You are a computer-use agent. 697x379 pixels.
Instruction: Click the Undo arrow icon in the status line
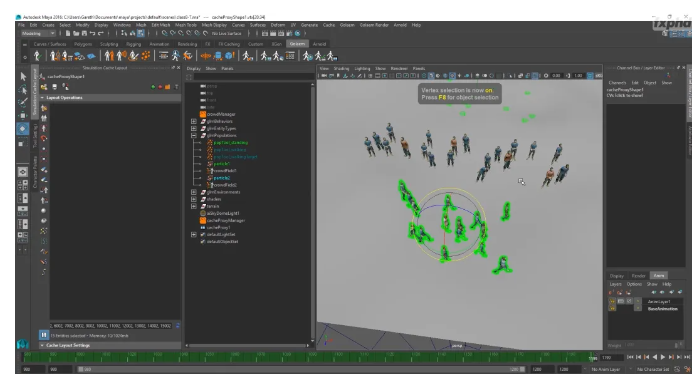[x=92, y=33]
